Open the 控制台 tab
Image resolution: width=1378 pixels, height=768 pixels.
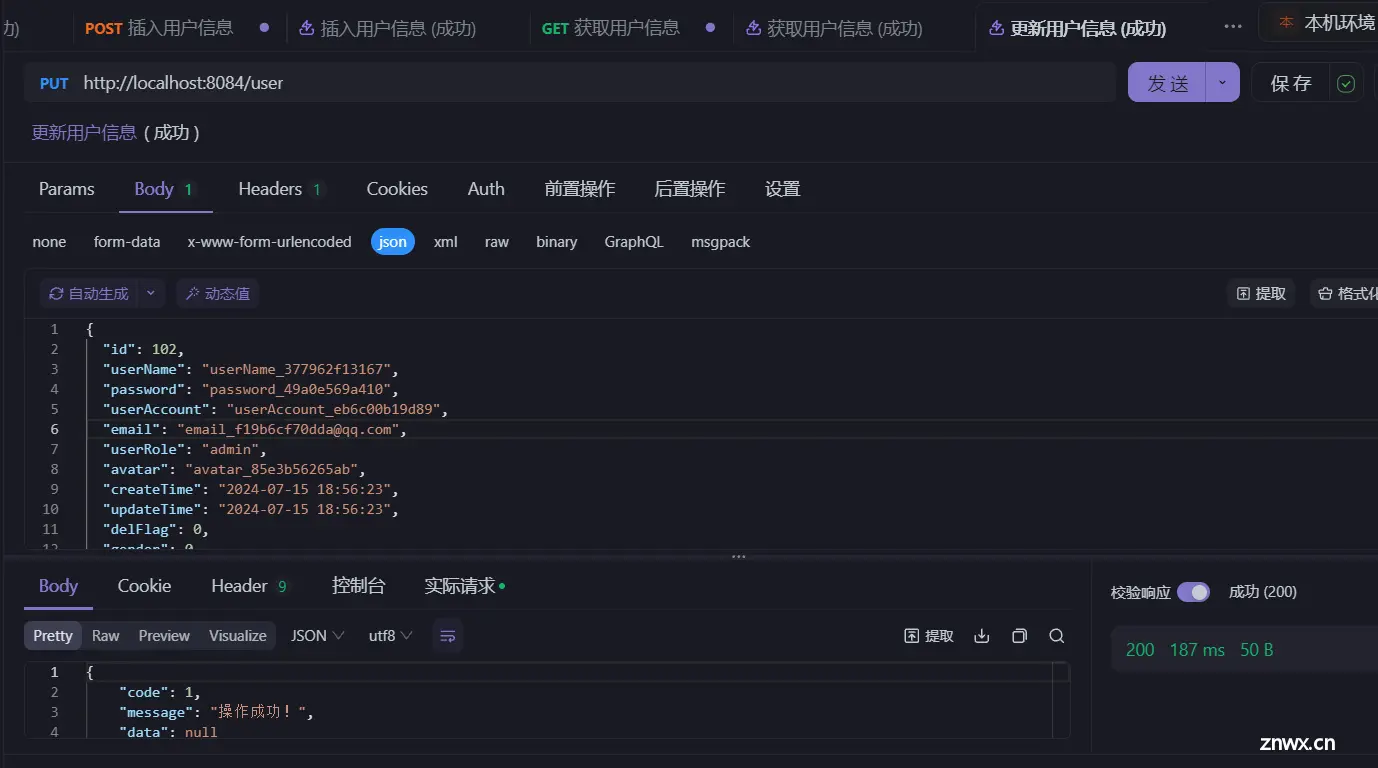coord(358,586)
